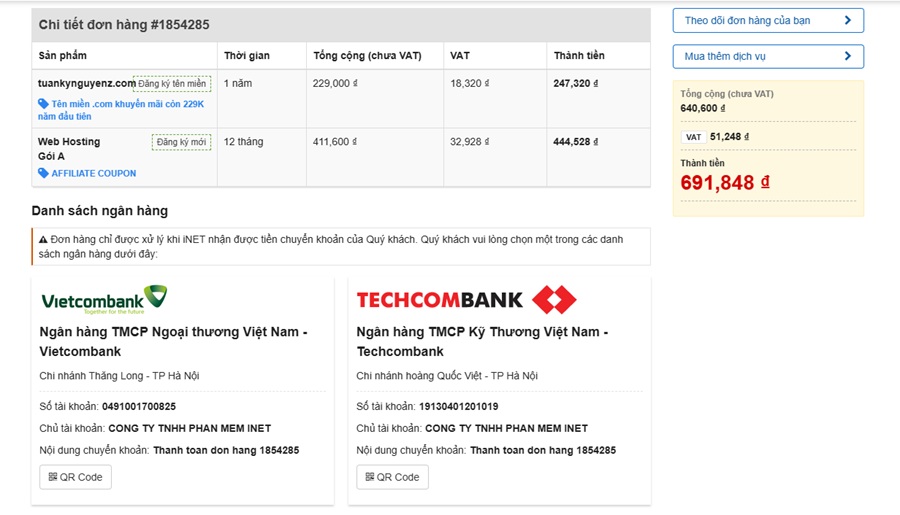Click the Techcombank logo
This screenshot has height=515, width=900.
click(466, 299)
